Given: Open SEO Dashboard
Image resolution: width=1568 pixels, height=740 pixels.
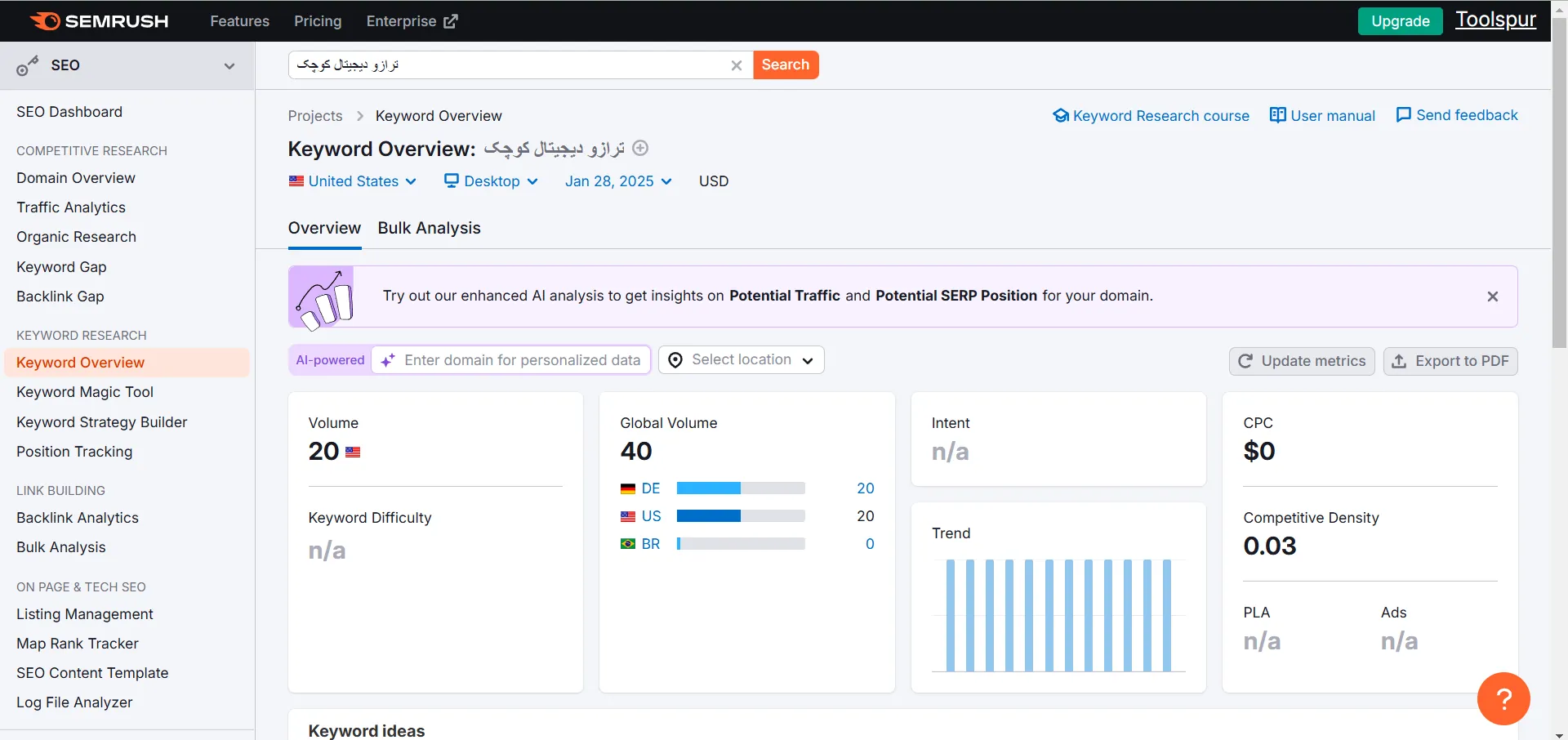Looking at the screenshot, I should coord(69,112).
